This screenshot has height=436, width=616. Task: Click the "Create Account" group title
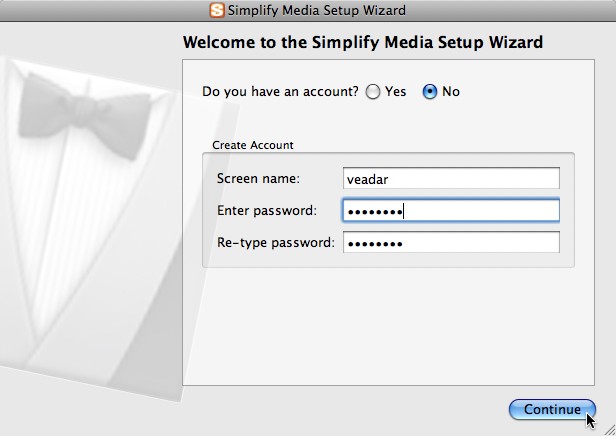(253, 145)
